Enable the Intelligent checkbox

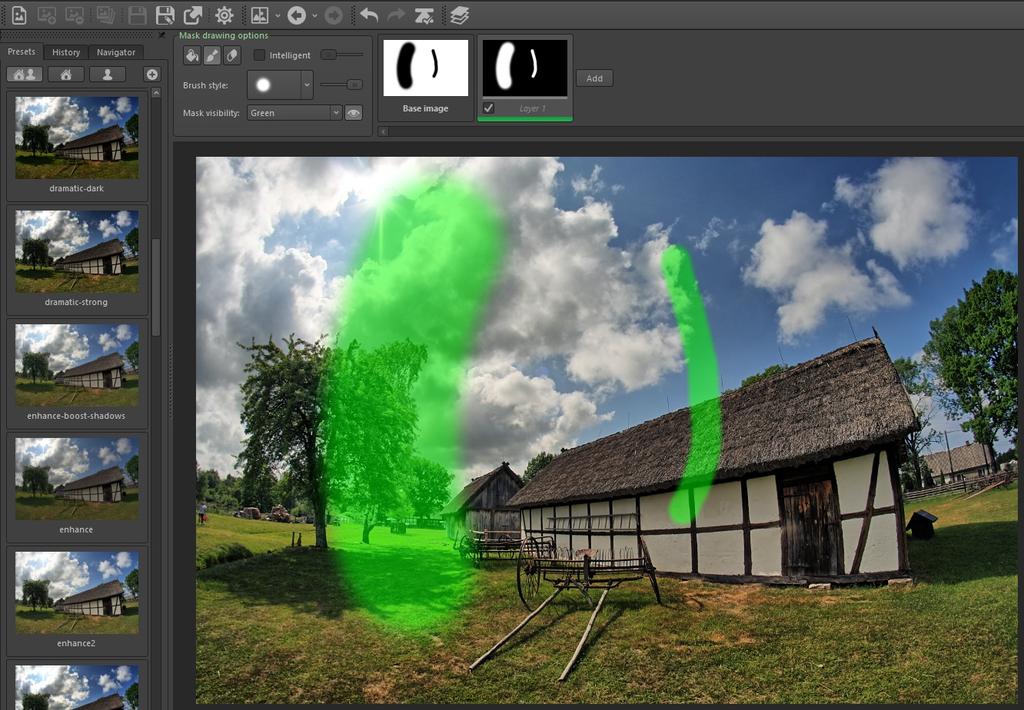tap(259, 56)
